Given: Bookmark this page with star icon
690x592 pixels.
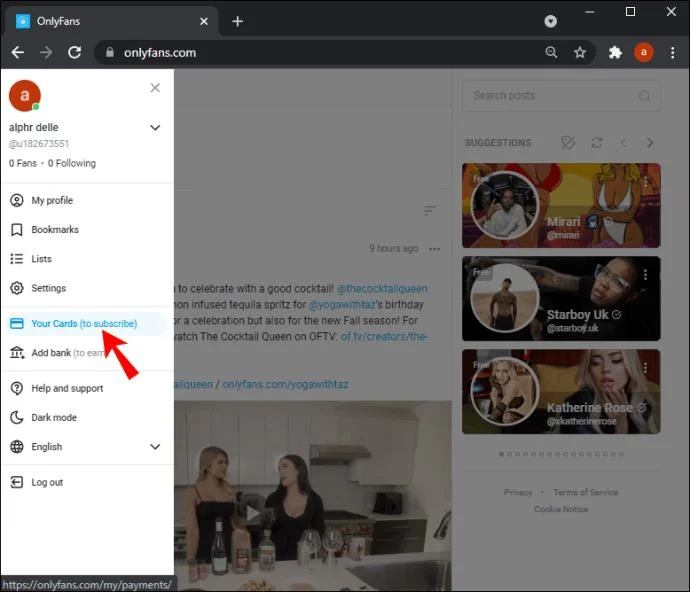Looking at the screenshot, I should (580, 53).
